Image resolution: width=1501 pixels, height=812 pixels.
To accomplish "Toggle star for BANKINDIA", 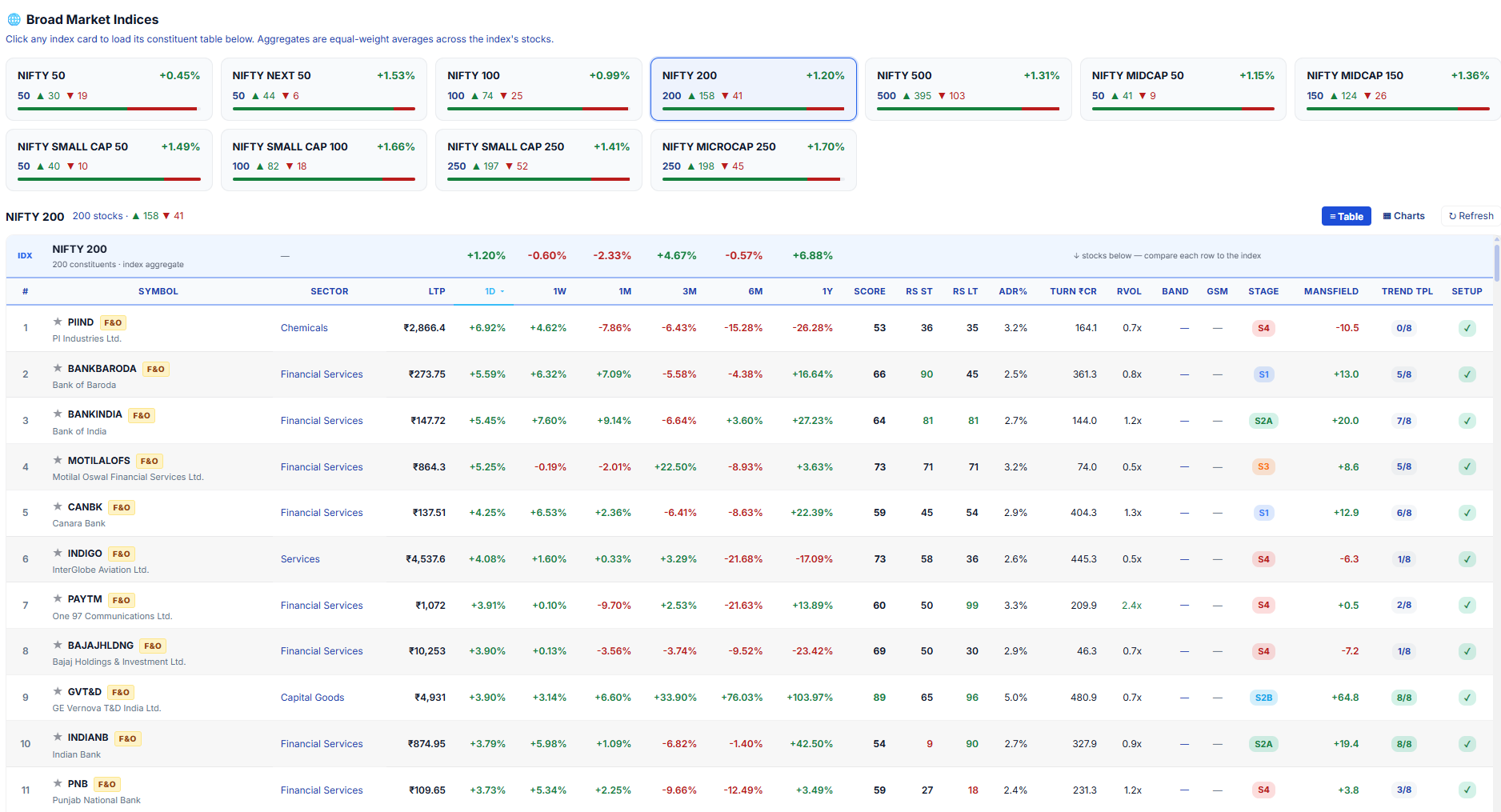I will pos(58,414).
